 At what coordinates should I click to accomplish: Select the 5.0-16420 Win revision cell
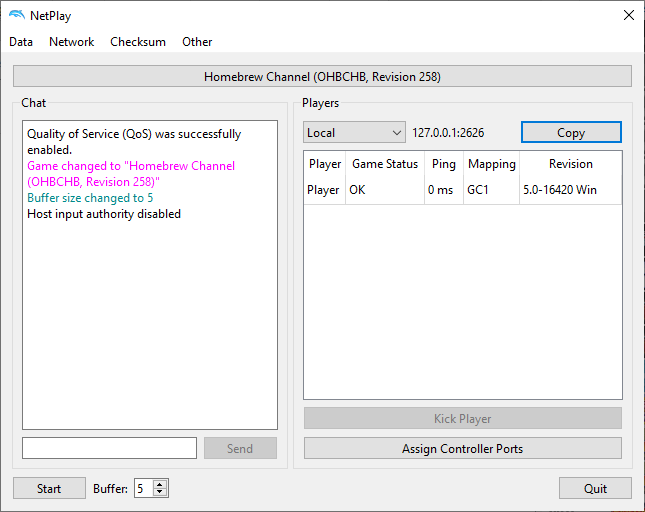(571, 190)
